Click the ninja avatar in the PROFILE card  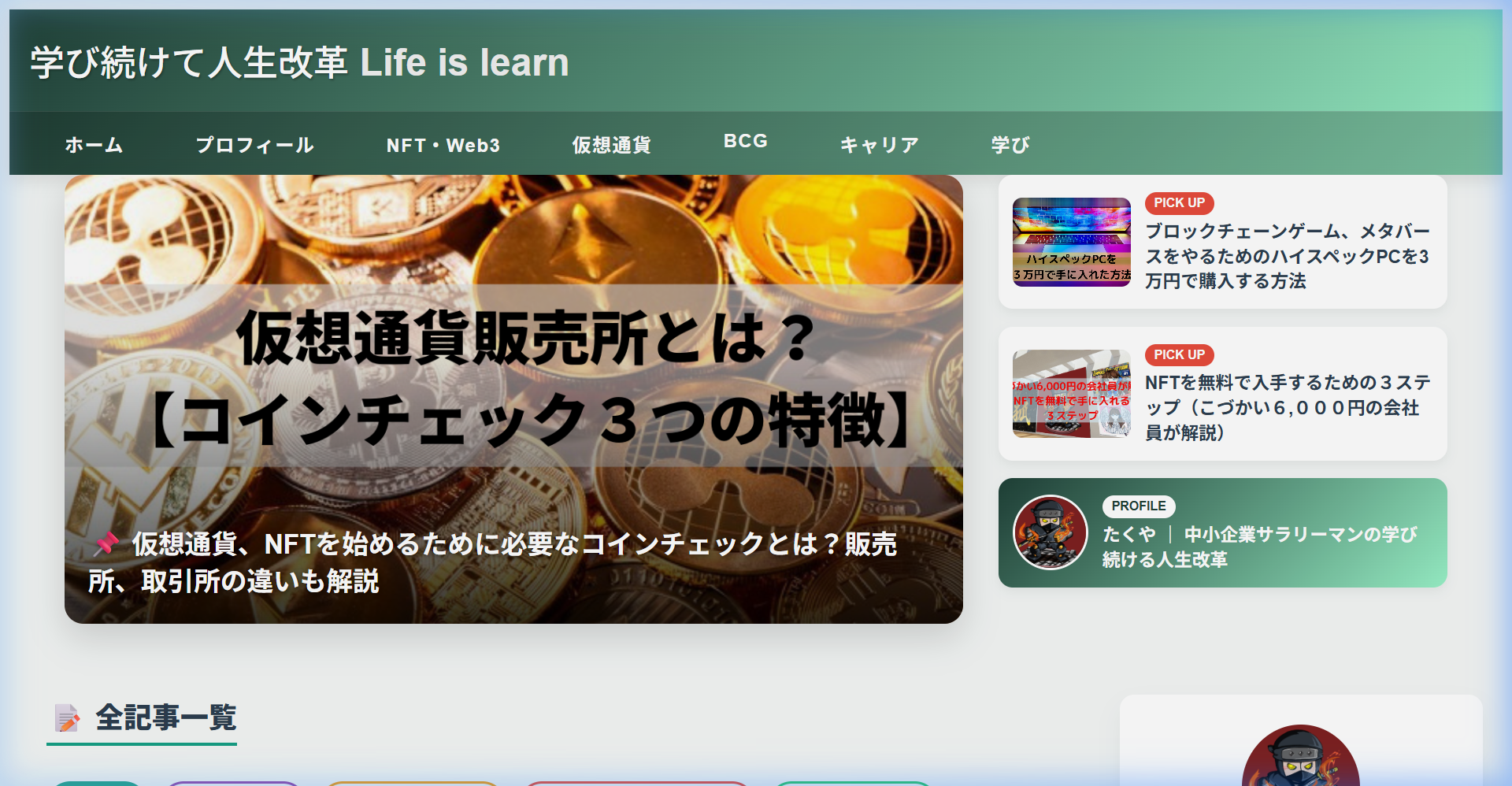(x=1051, y=532)
